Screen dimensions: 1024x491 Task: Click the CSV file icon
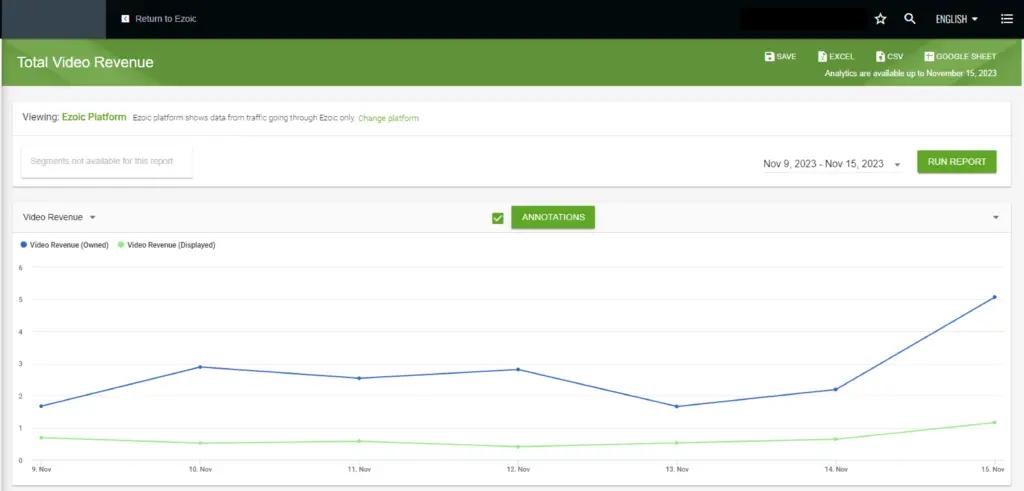click(x=880, y=57)
